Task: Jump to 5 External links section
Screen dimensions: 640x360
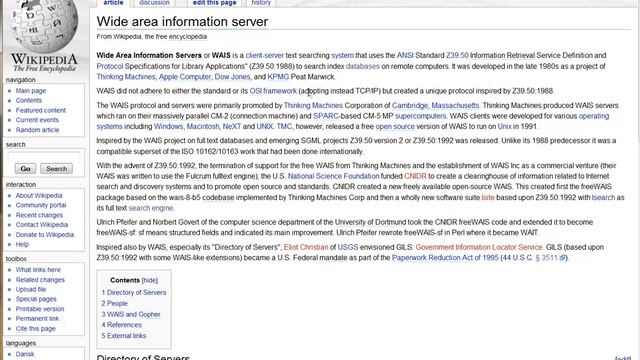Action: [124, 336]
